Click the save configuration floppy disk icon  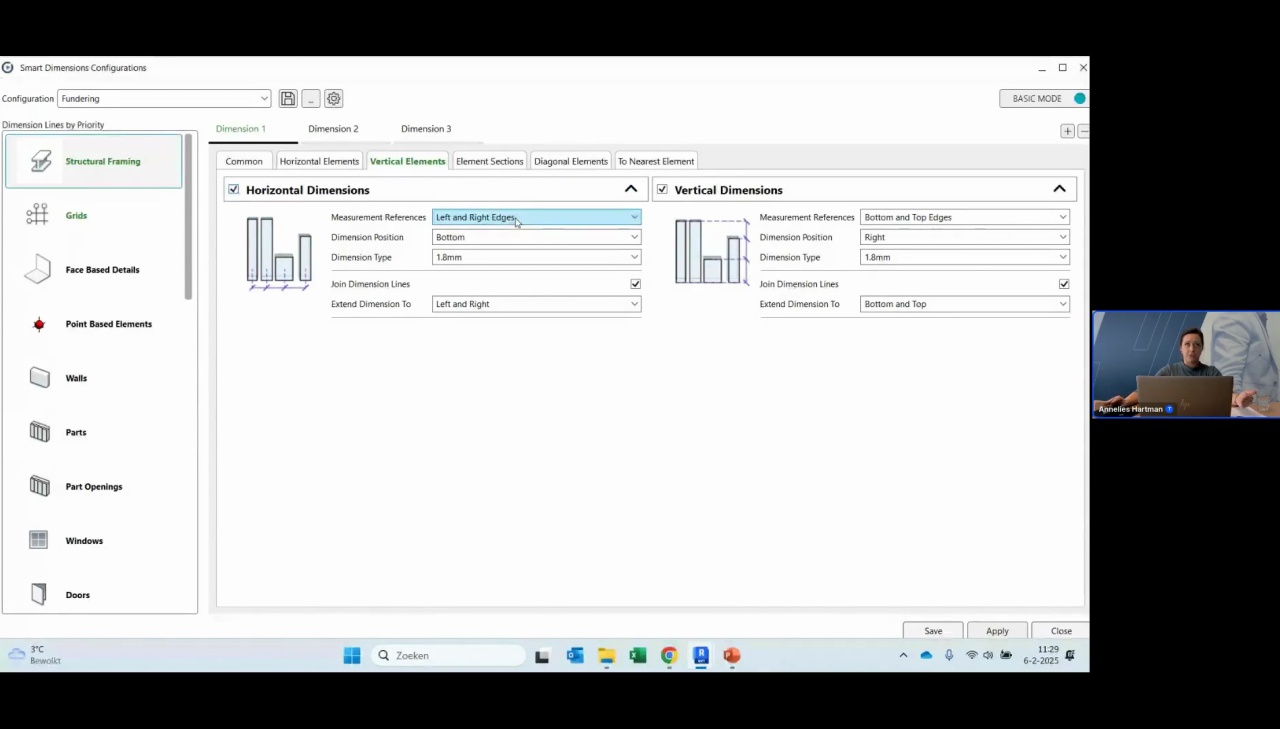tap(288, 99)
